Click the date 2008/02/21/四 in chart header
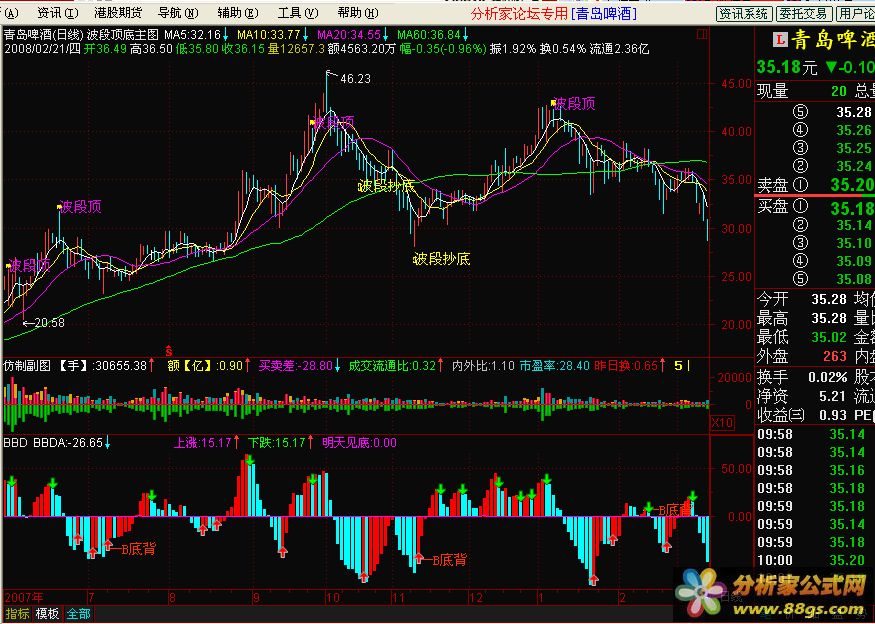Screen dimensions: 875x624 (x=42, y=49)
